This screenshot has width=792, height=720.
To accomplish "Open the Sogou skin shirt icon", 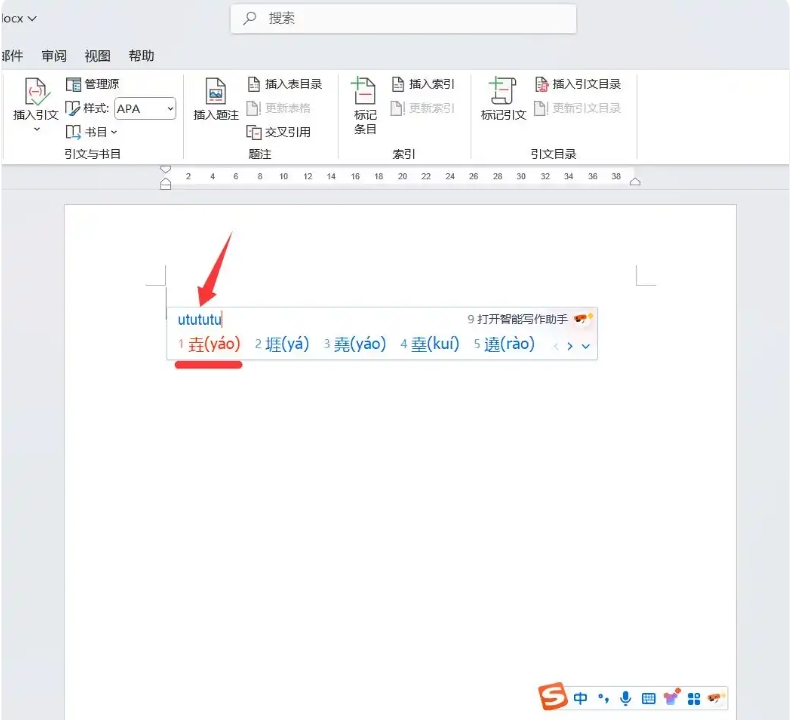I will (x=671, y=698).
